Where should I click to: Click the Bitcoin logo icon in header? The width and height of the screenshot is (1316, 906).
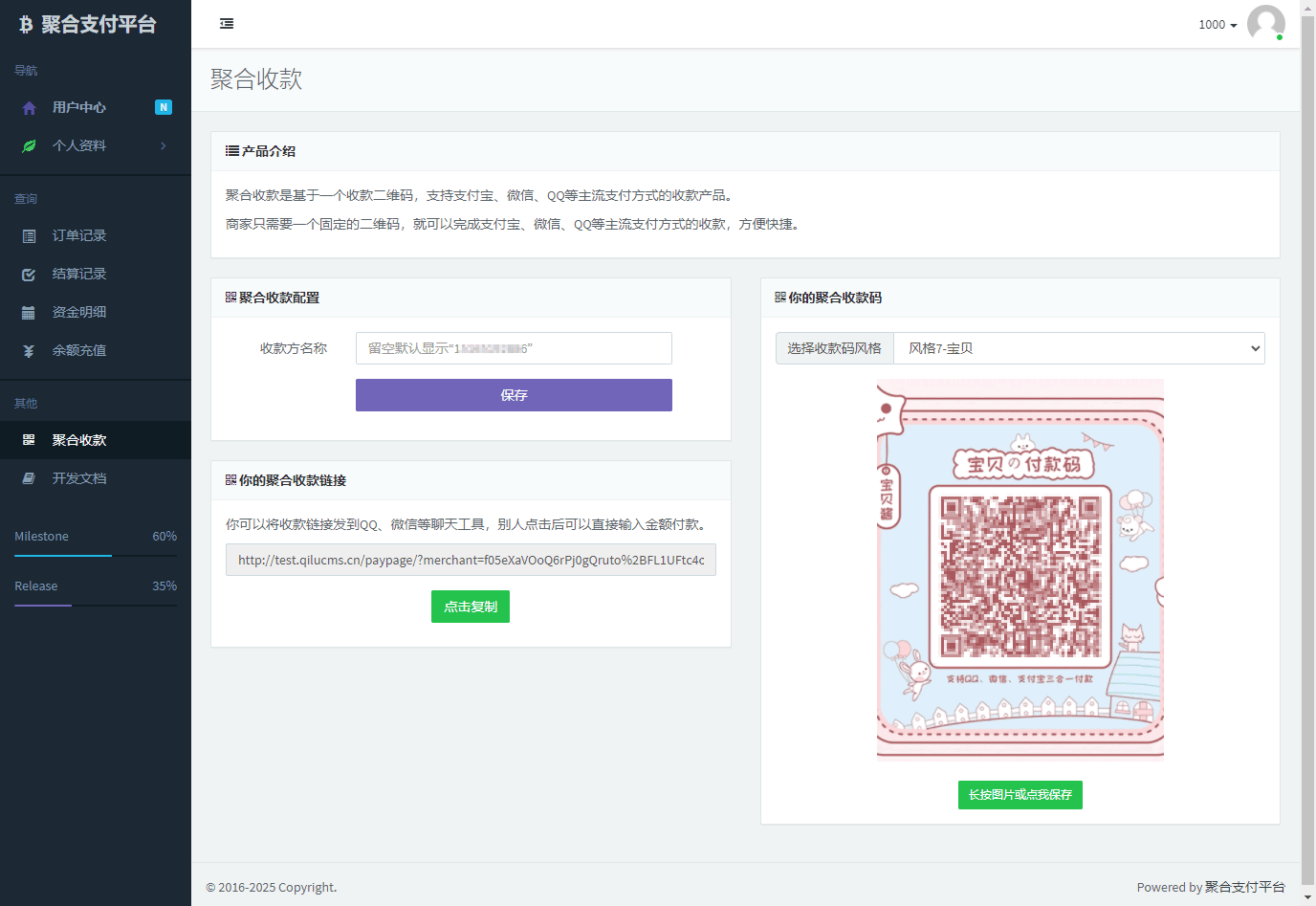point(26,25)
